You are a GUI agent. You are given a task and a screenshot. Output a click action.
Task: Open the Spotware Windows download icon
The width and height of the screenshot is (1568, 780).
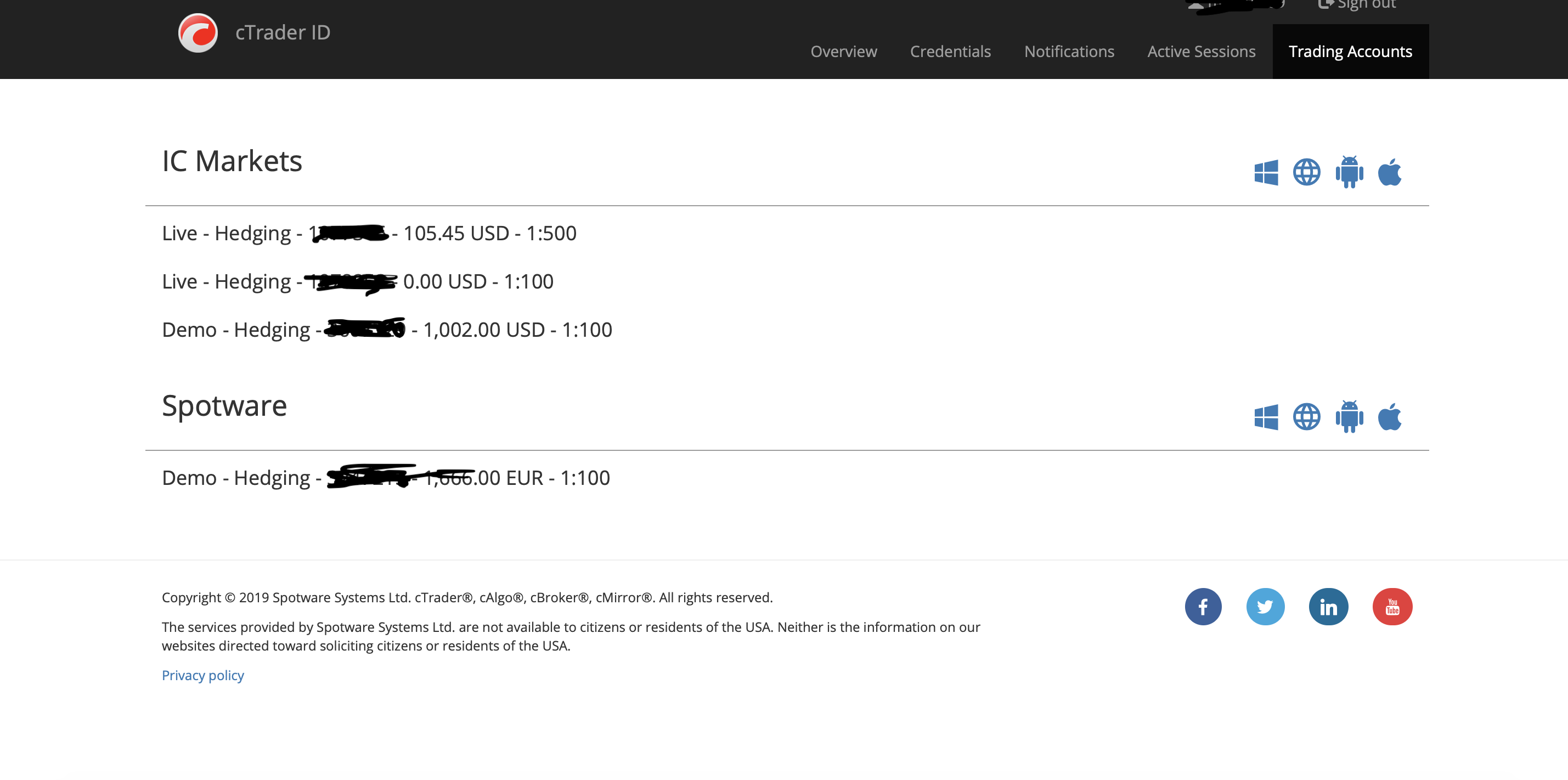(1266, 417)
